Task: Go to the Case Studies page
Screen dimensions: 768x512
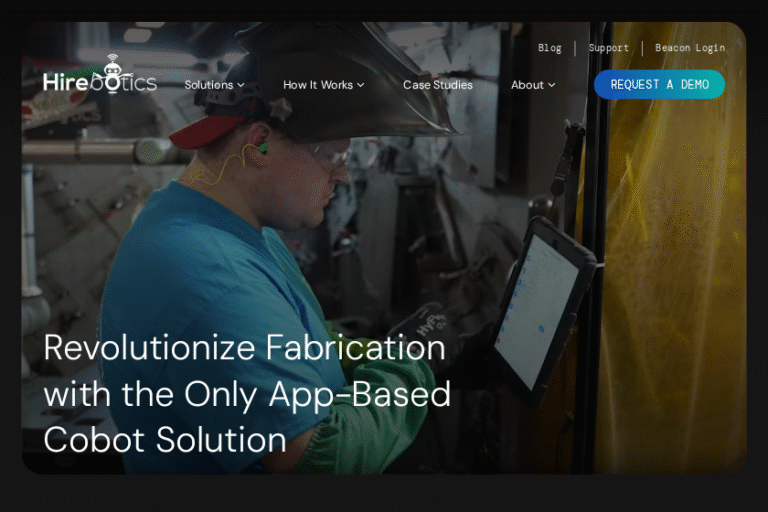Action: pos(437,85)
